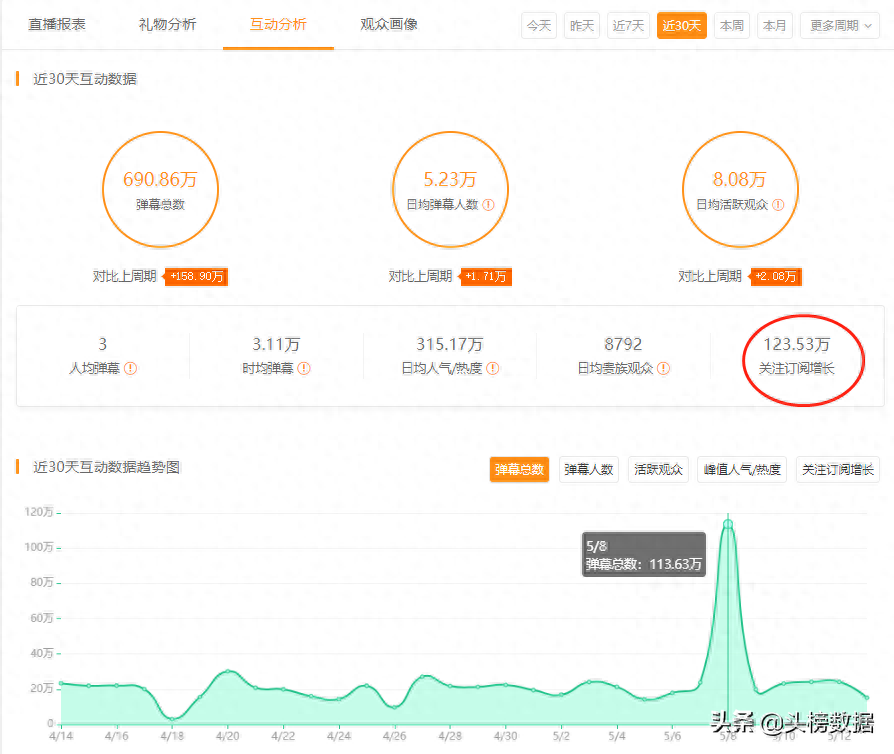Click the 5/8 peak data point

[728, 524]
